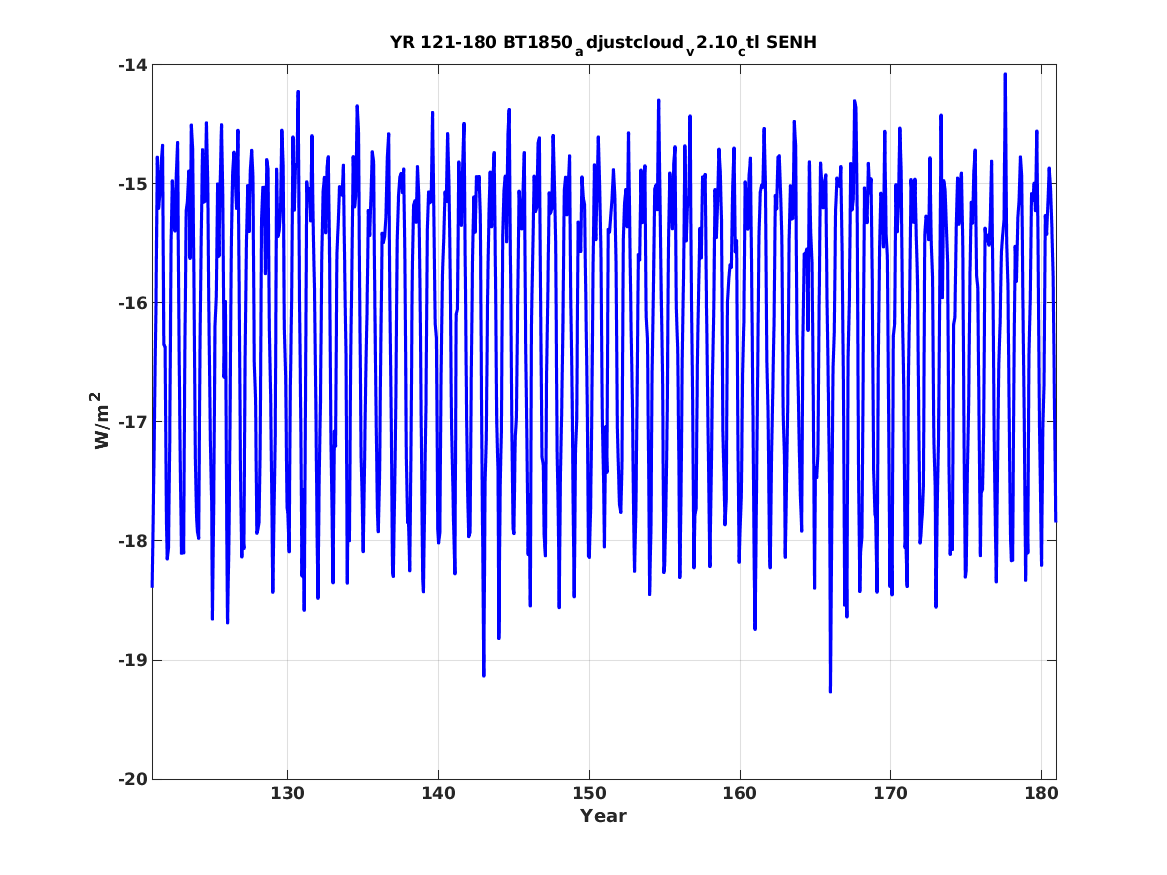Click the -18 y-axis tick label
Image resolution: width=1167 pixels, height=875 pixels.
[x=132, y=542]
